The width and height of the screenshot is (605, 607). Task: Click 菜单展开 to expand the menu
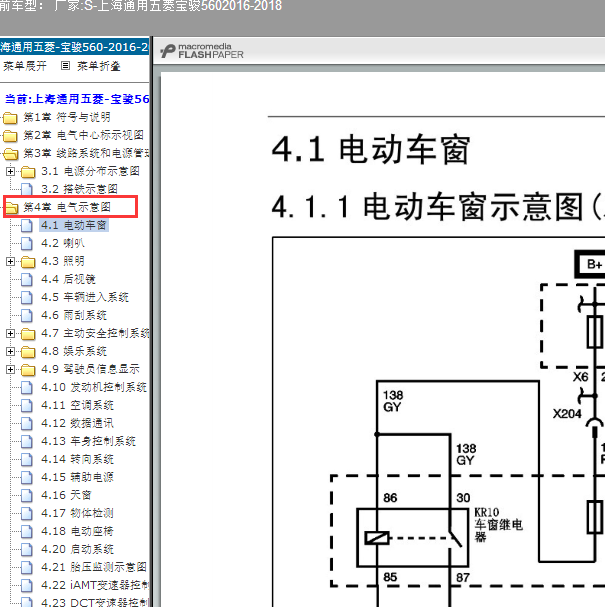click(x=25, y=66)
